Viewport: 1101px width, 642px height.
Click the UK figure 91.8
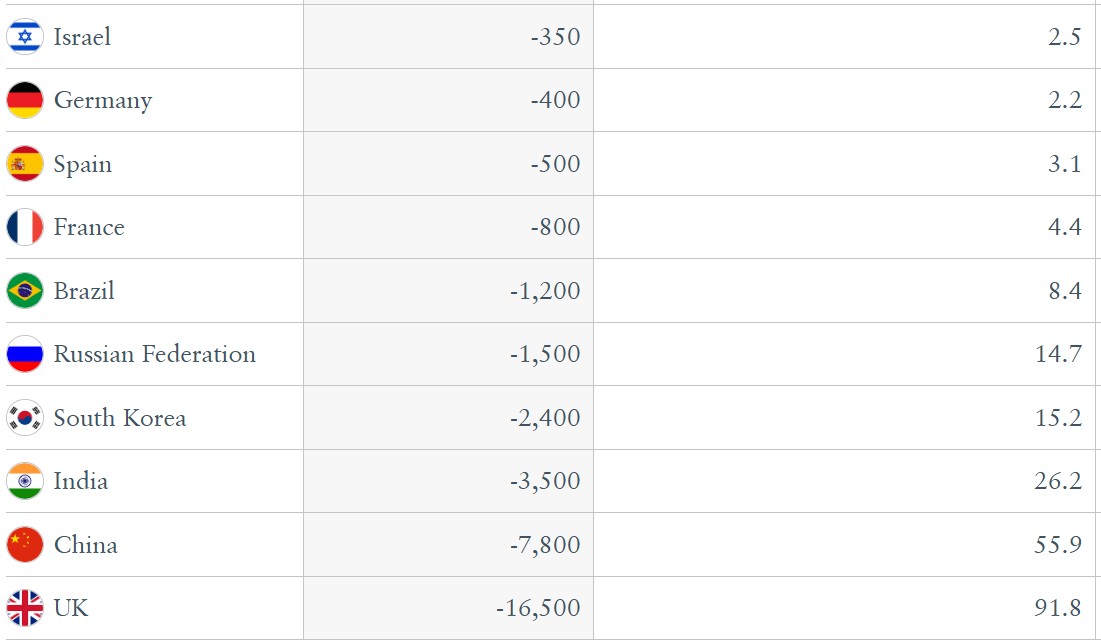tap(1057, 608)
